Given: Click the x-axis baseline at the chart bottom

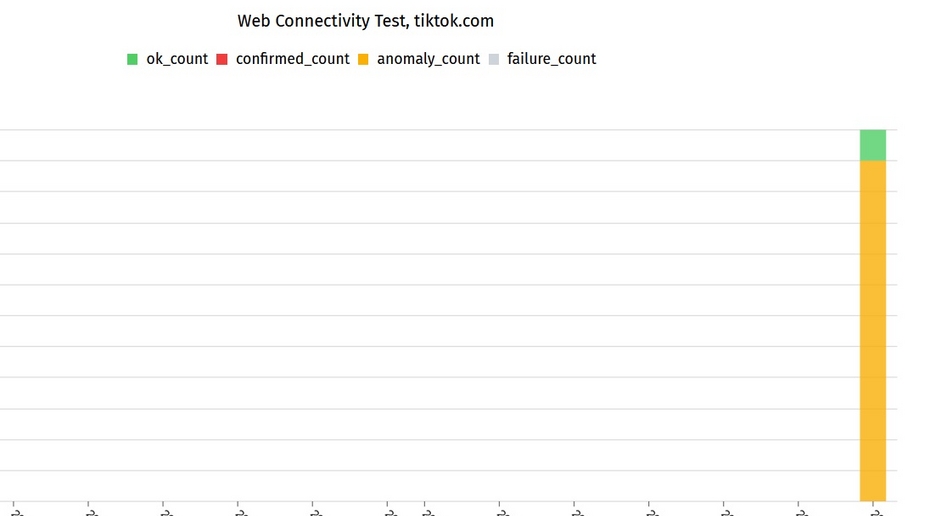Looking at the screenshot, I should coord(448,501).
